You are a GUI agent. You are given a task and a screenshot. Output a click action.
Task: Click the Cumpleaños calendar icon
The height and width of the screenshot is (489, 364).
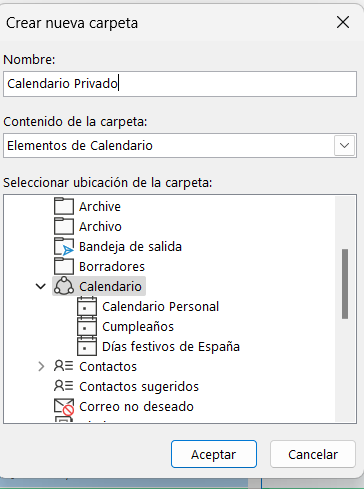[87, 326]
